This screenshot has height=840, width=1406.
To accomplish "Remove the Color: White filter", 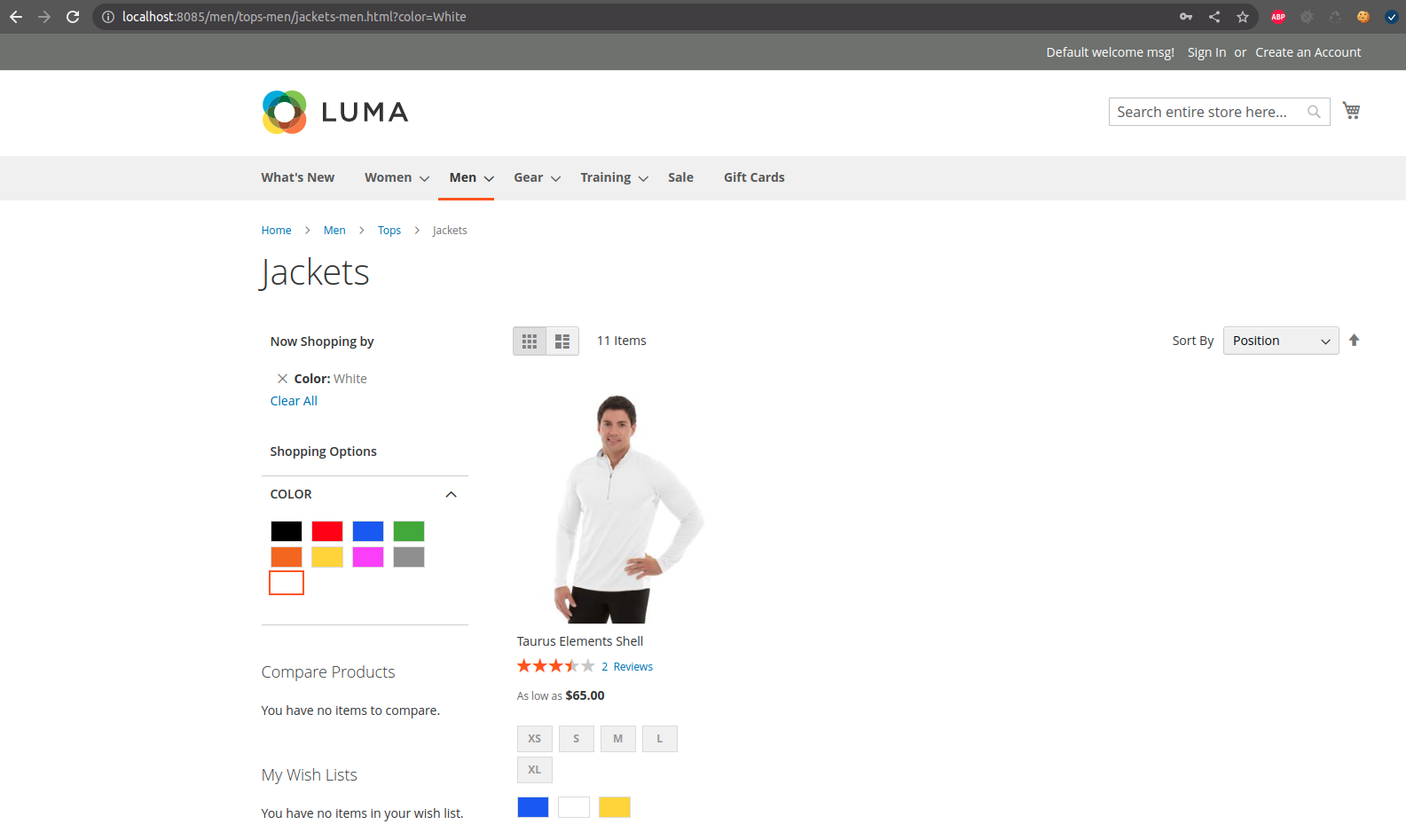I will tap(282, 379).
